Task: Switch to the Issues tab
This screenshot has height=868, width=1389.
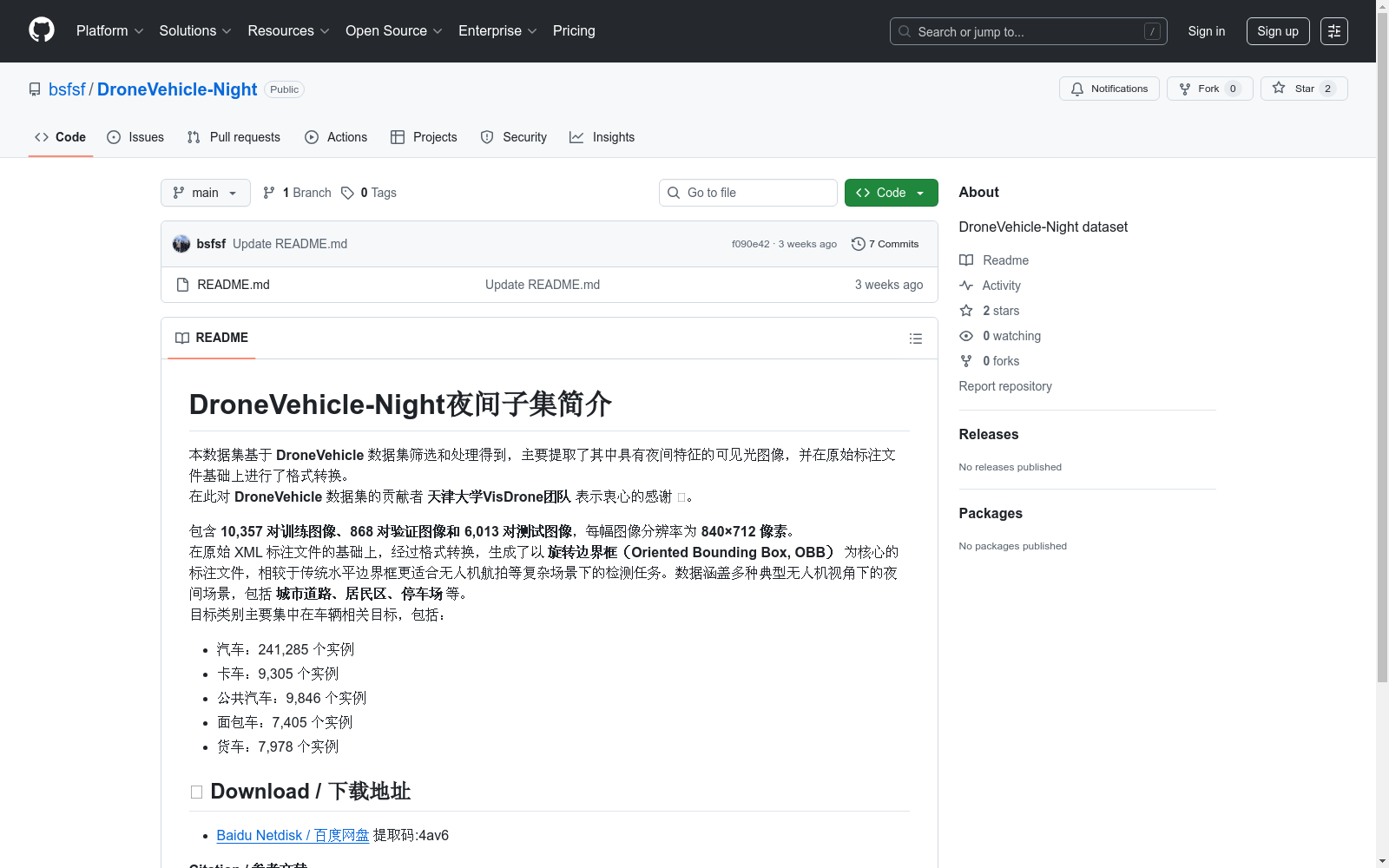Action: point(135,137)
